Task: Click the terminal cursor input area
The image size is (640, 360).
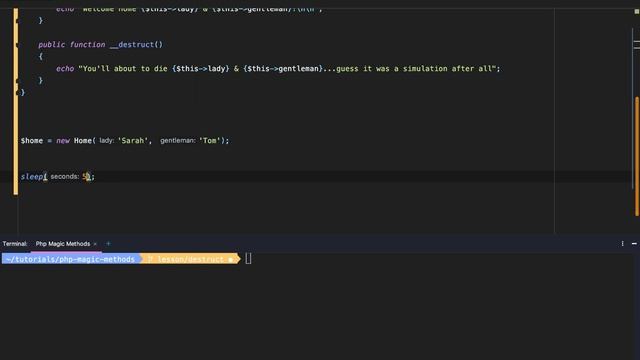Action: point(248,259)
